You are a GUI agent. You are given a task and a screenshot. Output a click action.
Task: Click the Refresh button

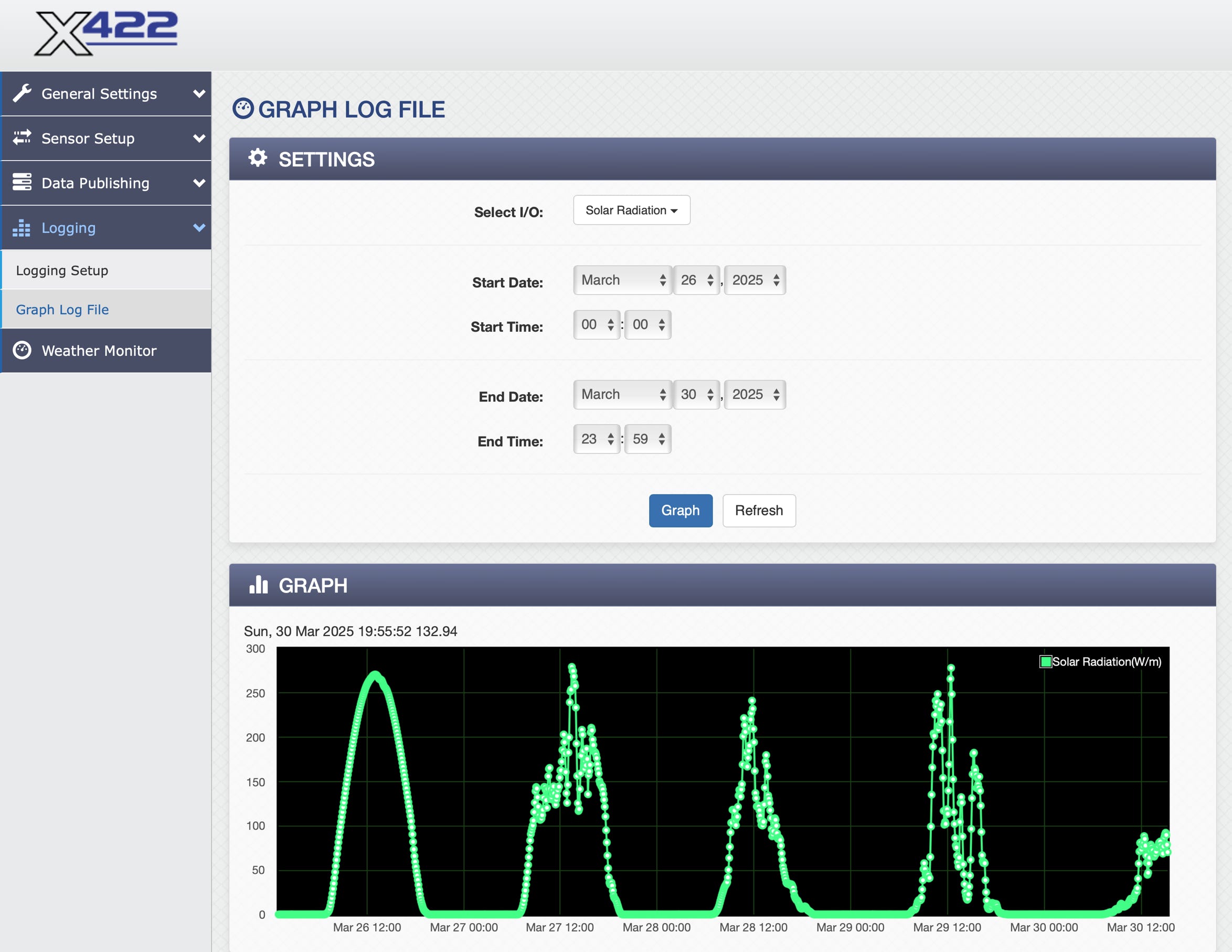coord(759,510)
